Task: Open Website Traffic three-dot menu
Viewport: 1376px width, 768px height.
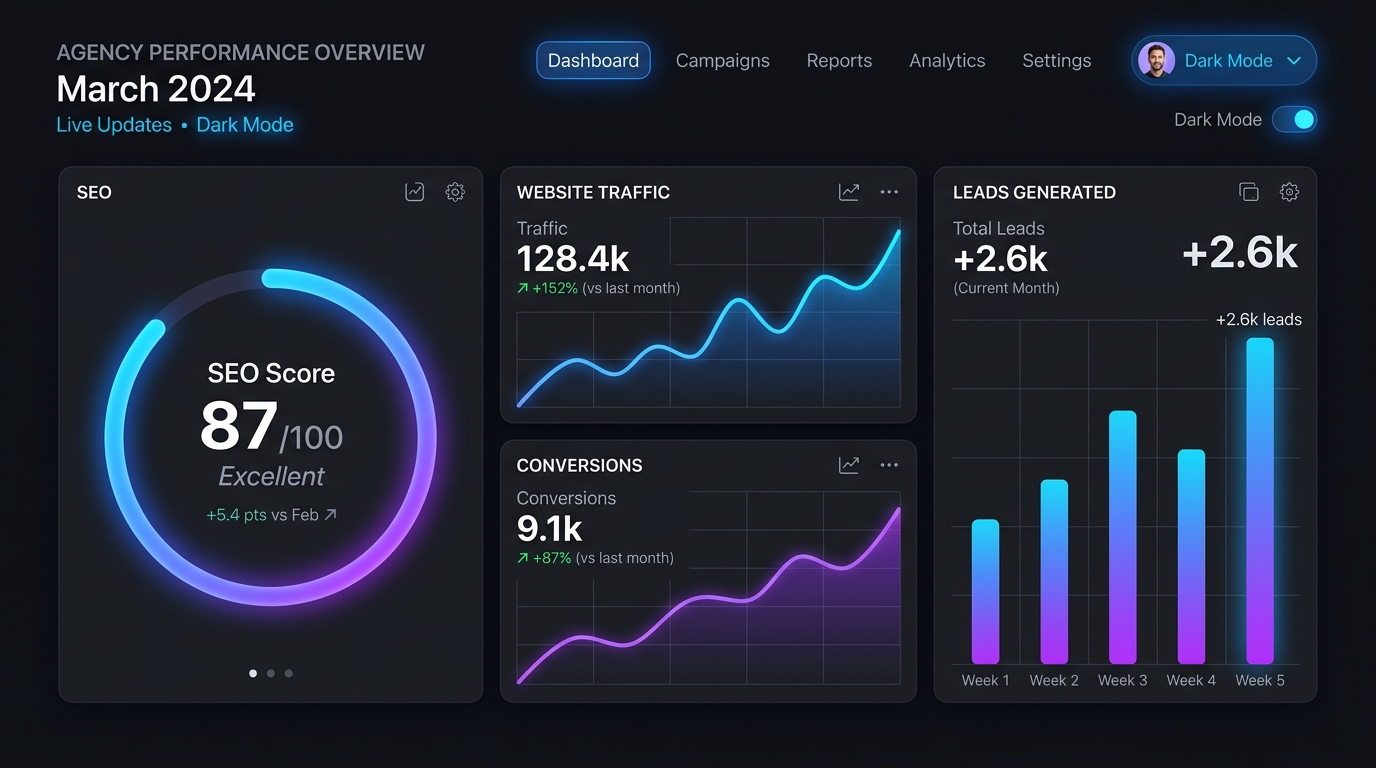Action: click(x=889, y=192)
